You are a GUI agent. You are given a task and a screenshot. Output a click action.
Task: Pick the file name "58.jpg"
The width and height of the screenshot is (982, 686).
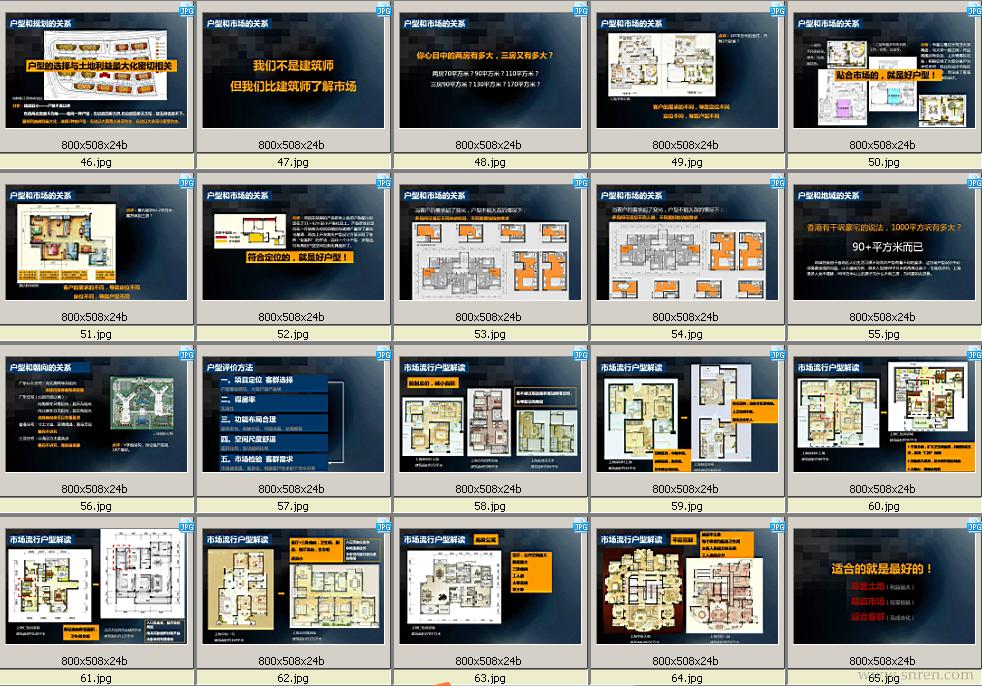coord(490,506)
